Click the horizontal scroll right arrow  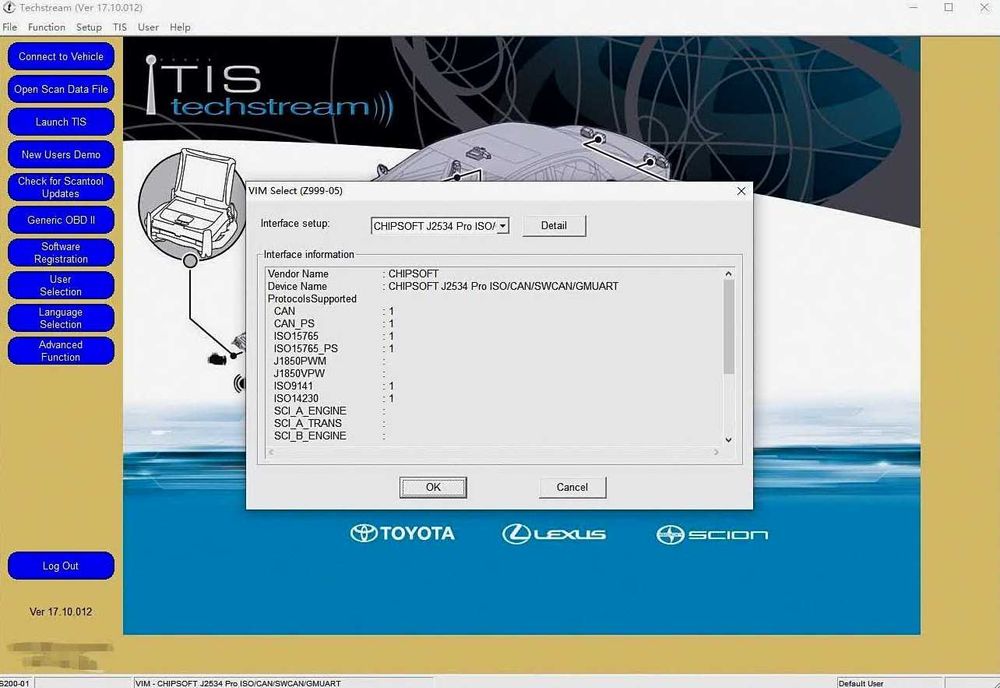pos(716,452)
